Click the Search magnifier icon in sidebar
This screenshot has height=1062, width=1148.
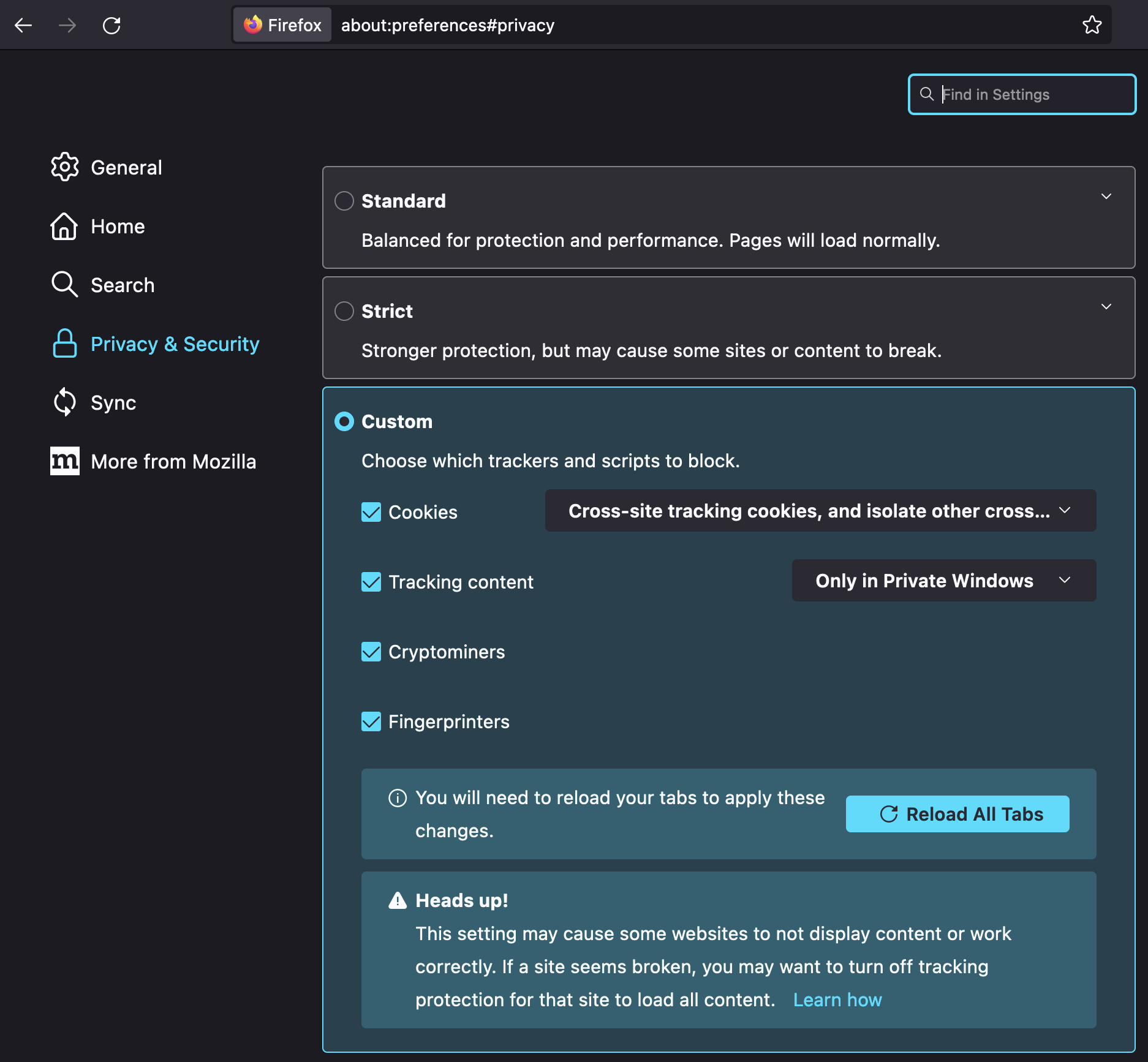(64, 284)
